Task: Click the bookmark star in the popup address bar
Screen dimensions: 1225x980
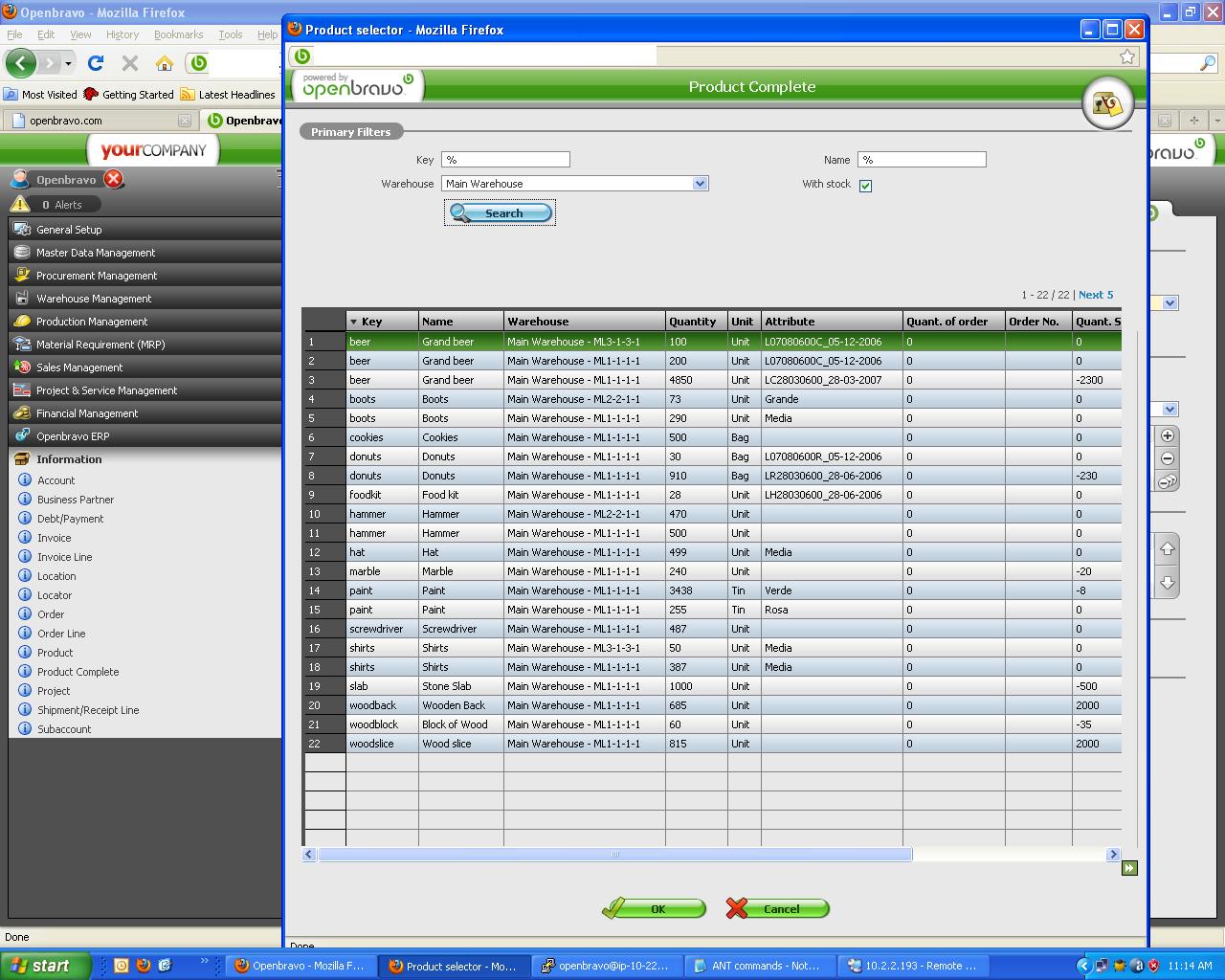Action: pos(1127,56)
